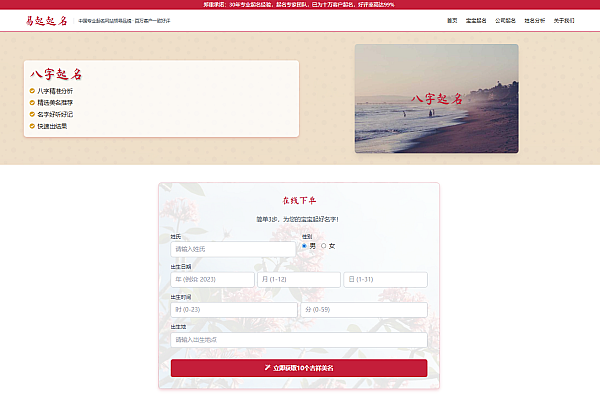The width and height of the screenshot is (600, 400).
Task: Click the 精选美名推荐 bullet text
Action: coord(55,103)
